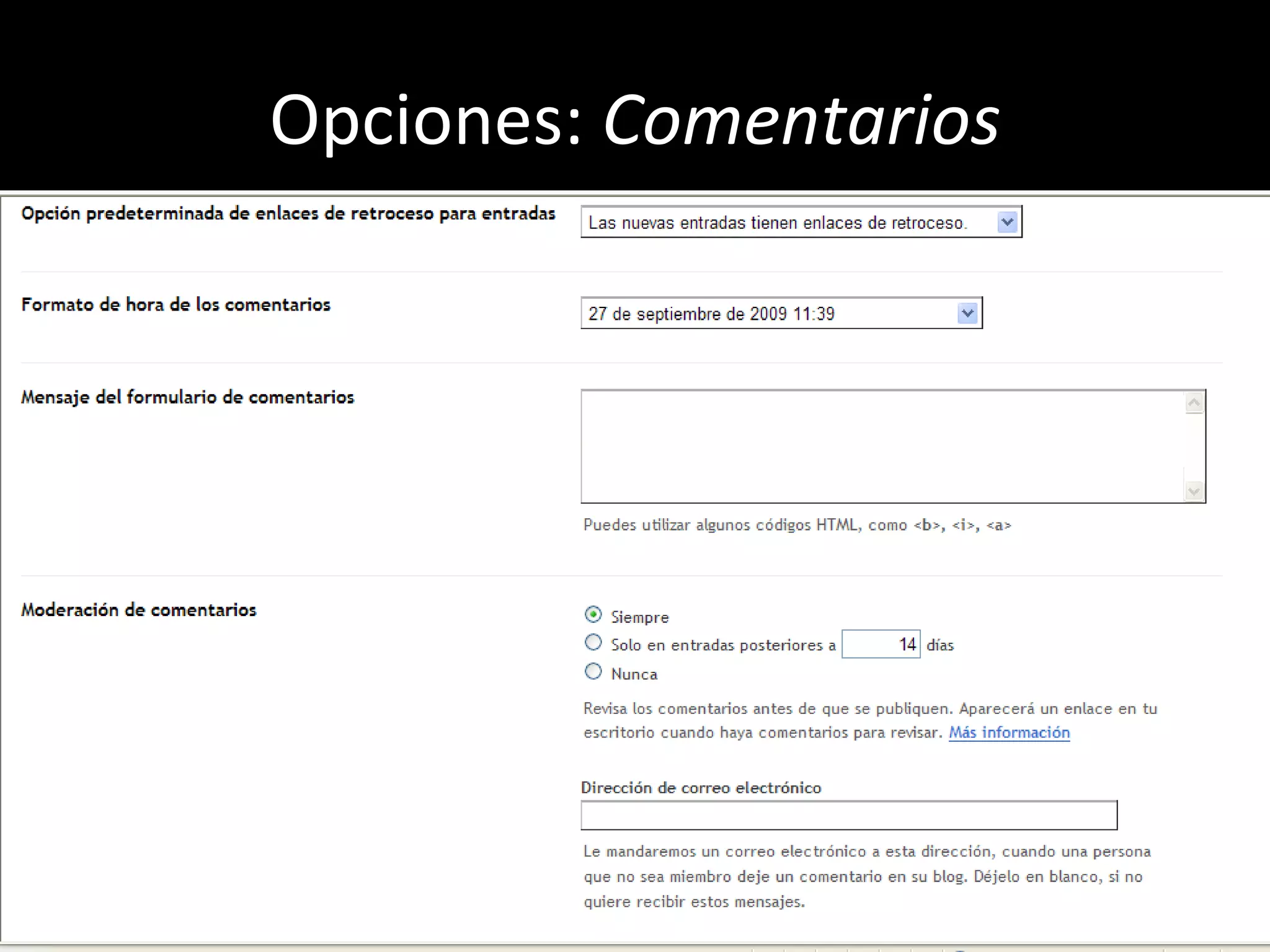
Task: Select the Nunca moderation option
Action: tap(593, 671)
